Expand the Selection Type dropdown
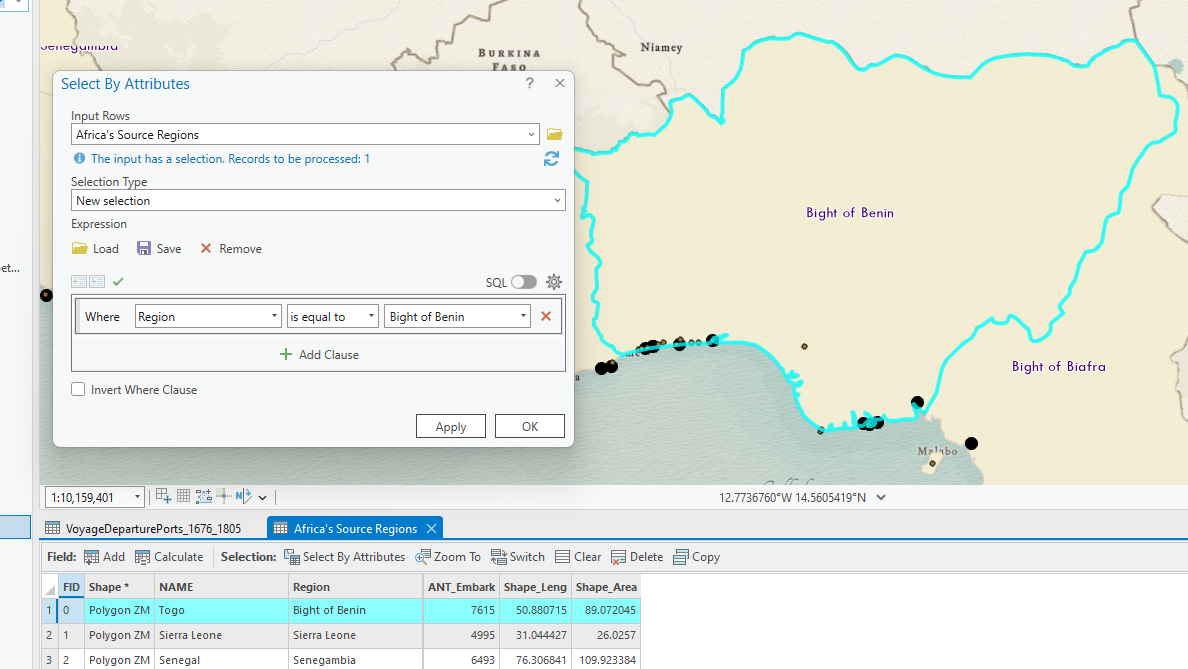The image size is (1188, 669). [318, 201]
